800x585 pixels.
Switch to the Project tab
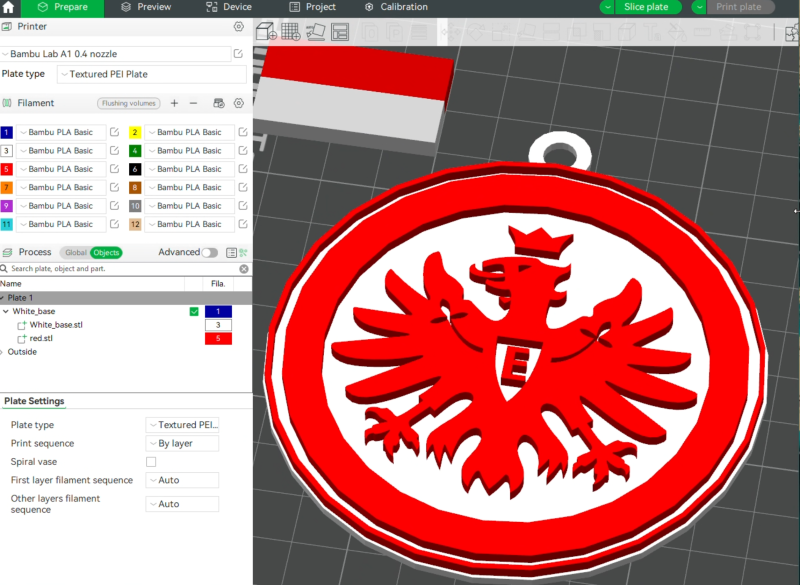312,7
